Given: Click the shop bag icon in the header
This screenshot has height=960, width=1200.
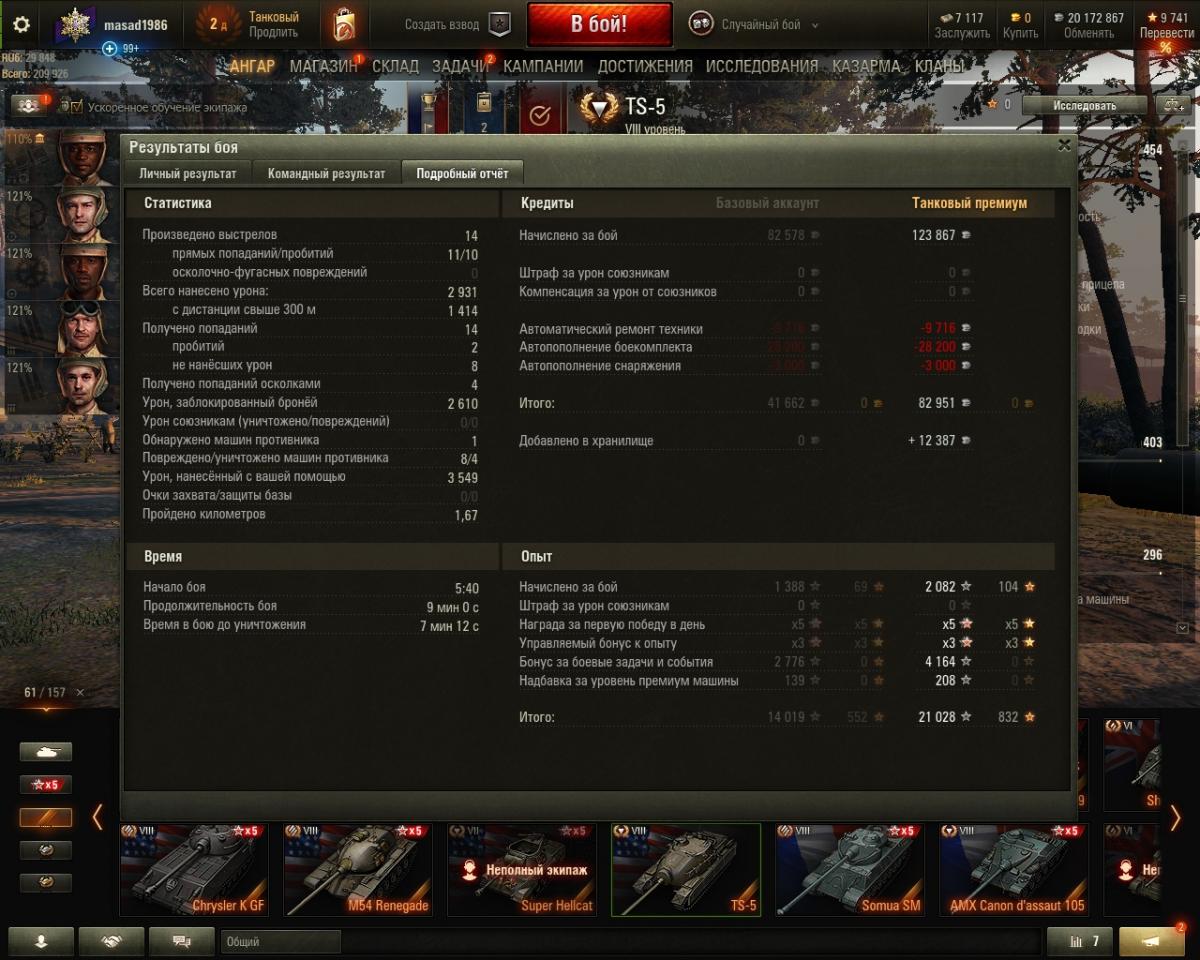Looking at the screenshot, I should coord(344,25).
